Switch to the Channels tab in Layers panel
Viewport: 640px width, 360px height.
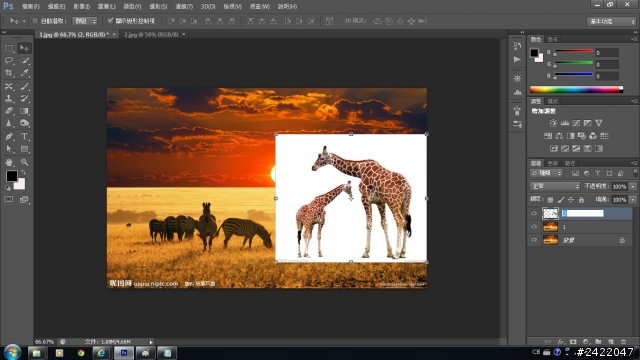552,163
